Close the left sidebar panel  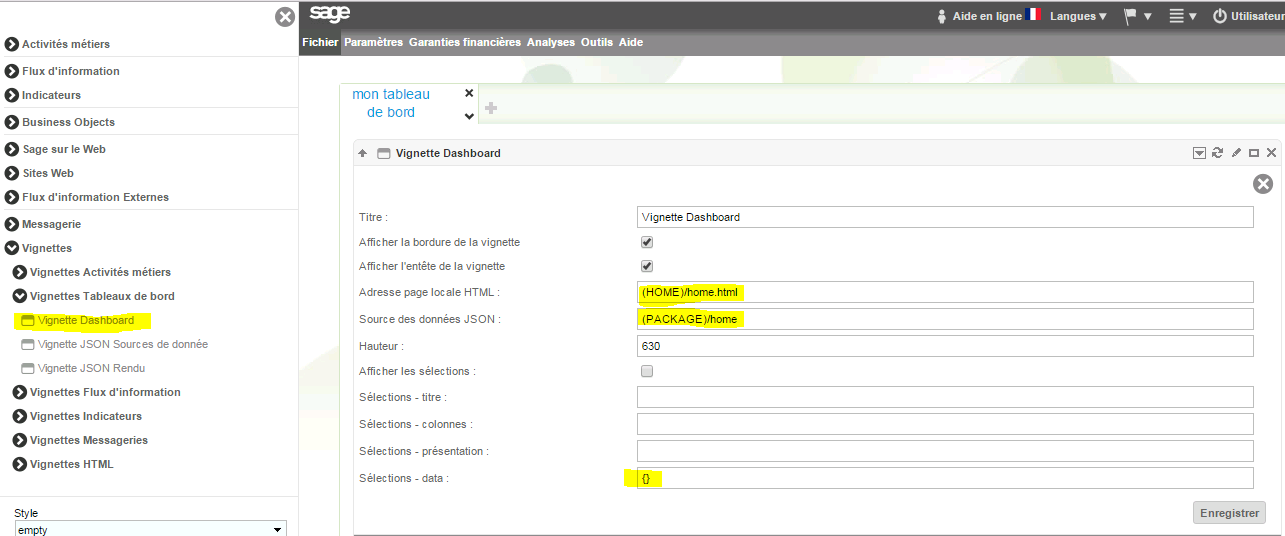point(285,16)
